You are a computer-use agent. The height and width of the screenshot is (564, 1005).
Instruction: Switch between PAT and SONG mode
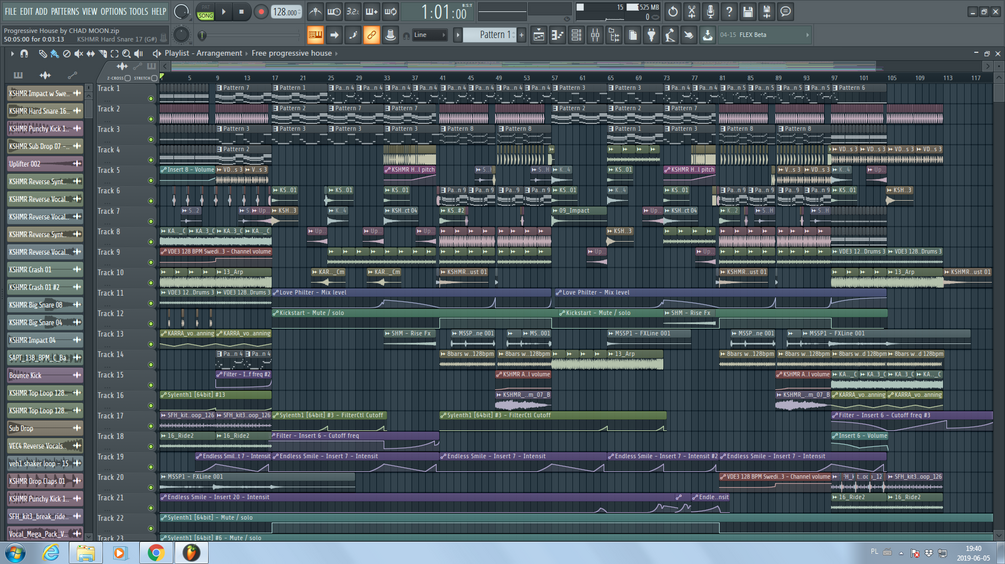coord(205,12)
